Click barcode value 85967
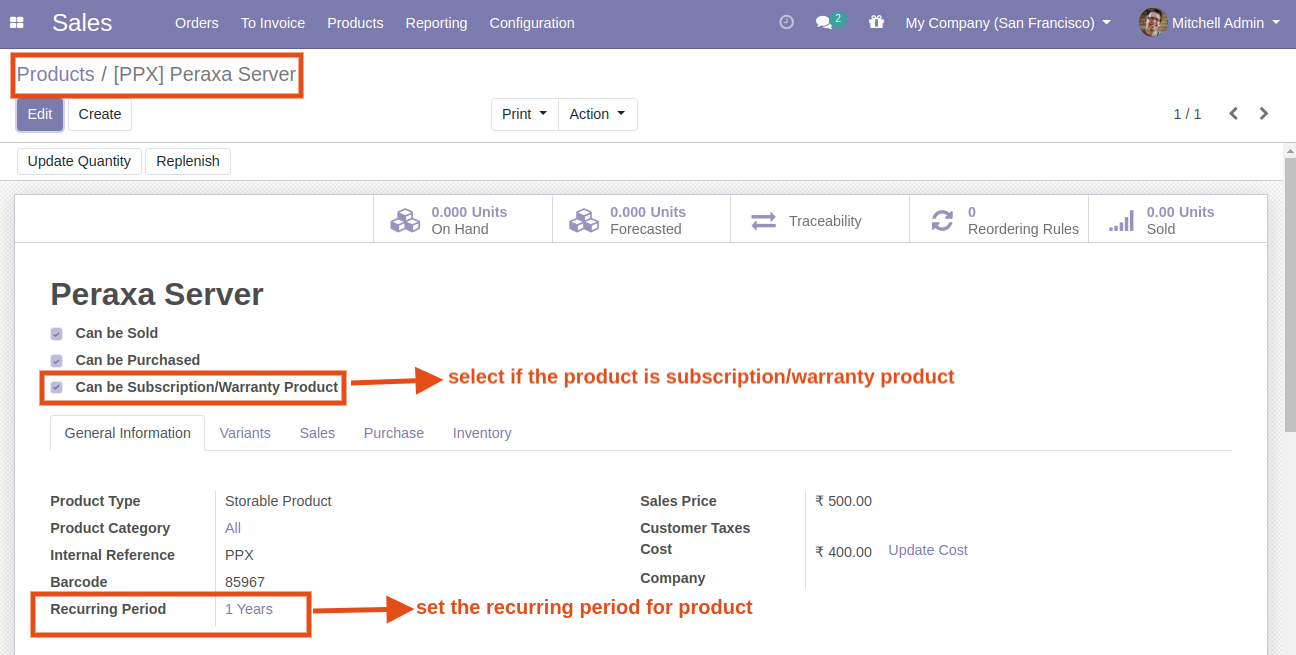The width and height of the screenshot is (1296, 655). point(245,582)
